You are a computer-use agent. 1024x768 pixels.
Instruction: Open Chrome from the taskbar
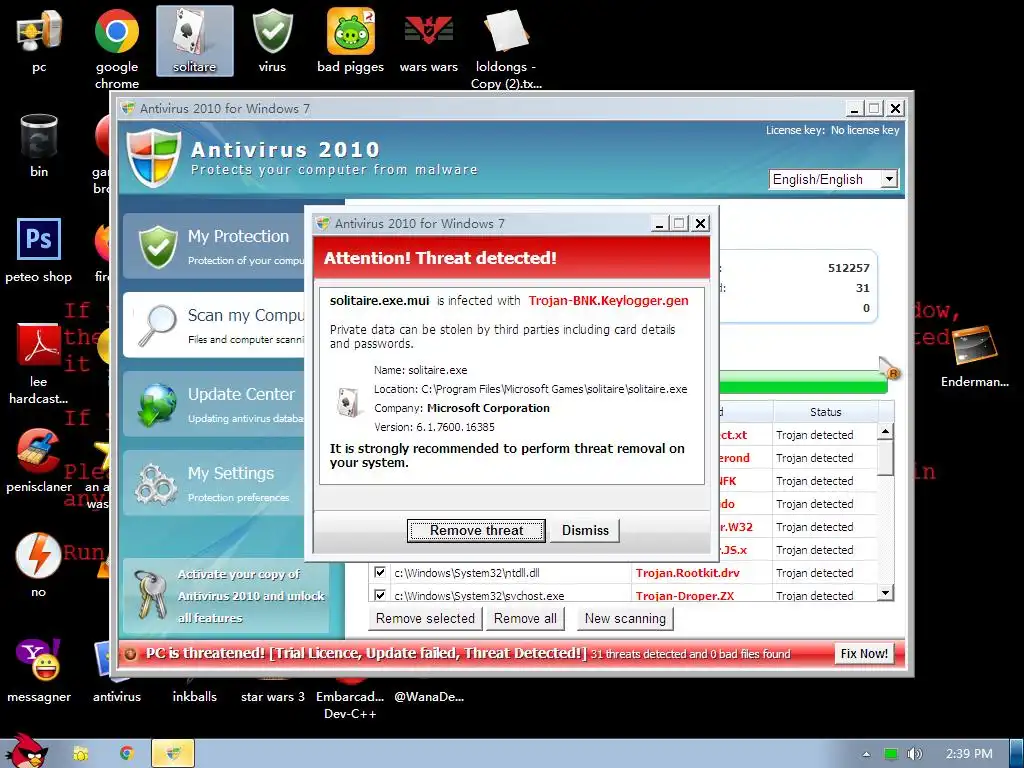[127, 754]
